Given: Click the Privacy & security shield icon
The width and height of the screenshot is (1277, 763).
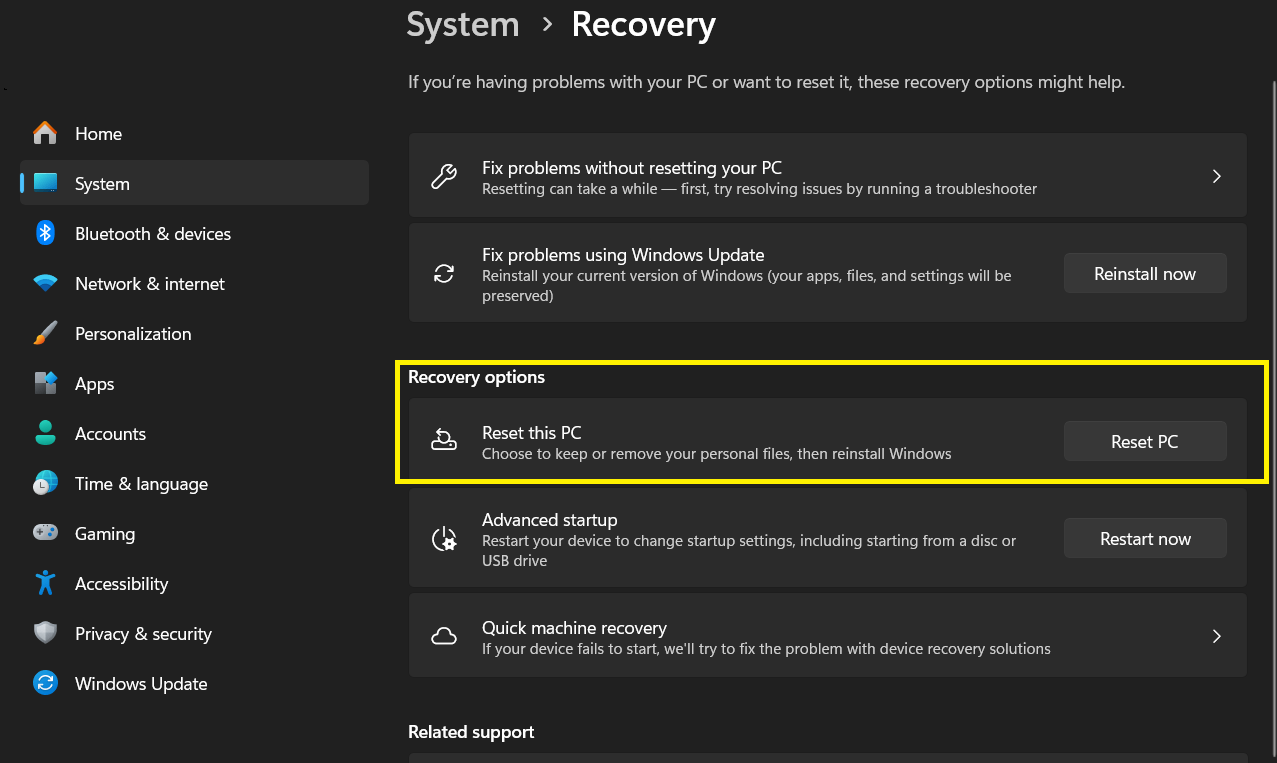Looking at the screenshot, I should pyautogui.click(x=45, y=633).
